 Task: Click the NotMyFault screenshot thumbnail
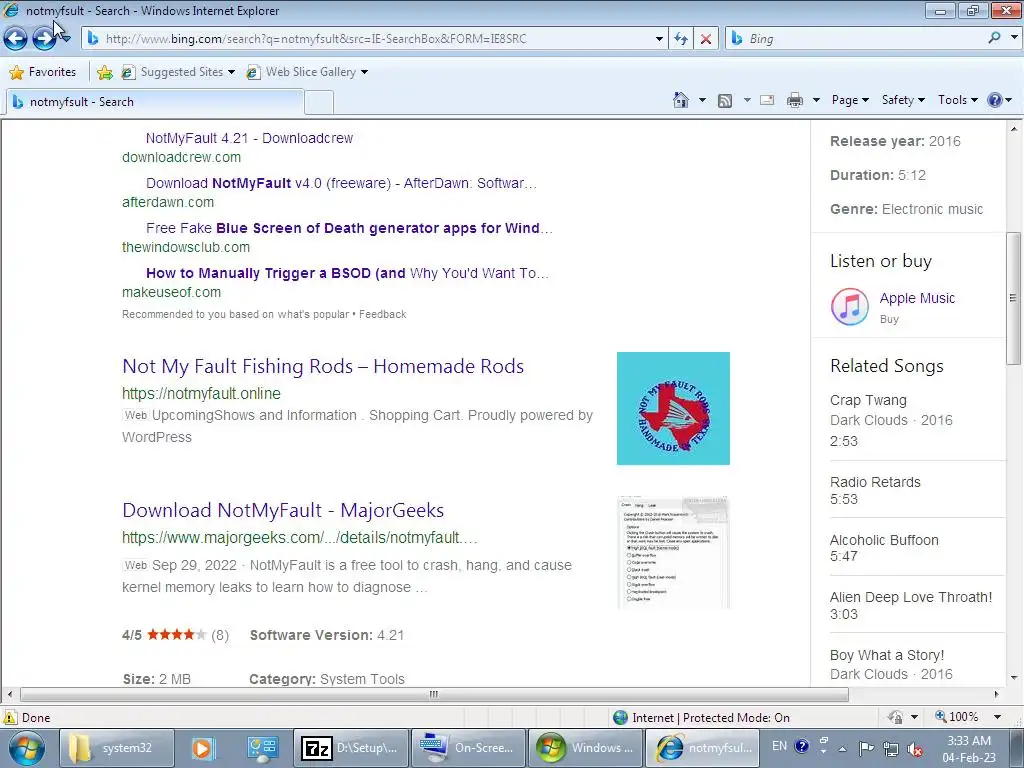(x=673, y=552)
